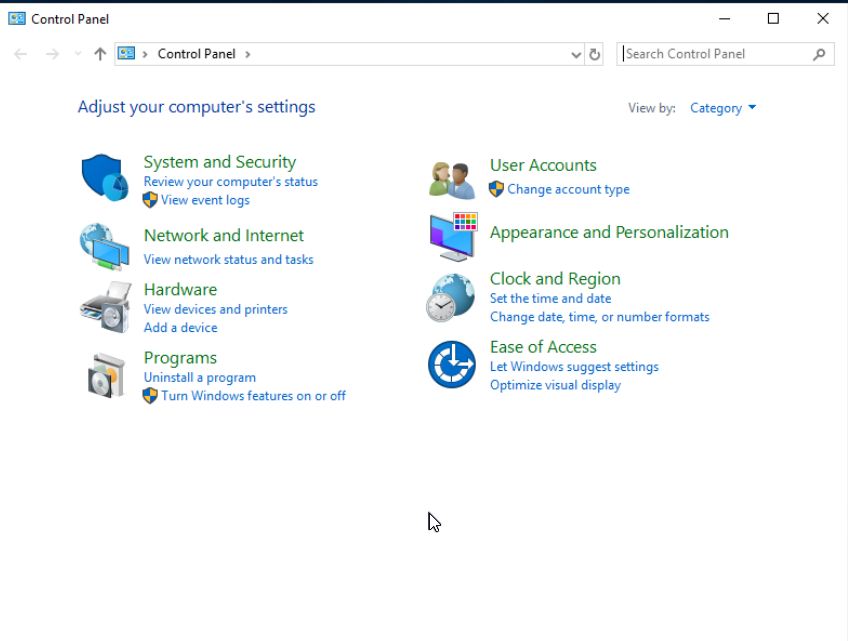Click the Network and Internet globe icon
Image resolution: width=848 pixels, height=641 pixels.
click(x=105, y=247)
